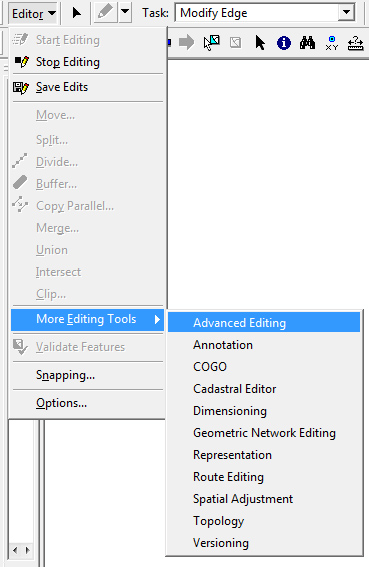Image resolution: width=369 pixels, height=567 pixels.
Task: Select the Measure tool icon
Action: (x=355, y=43)
